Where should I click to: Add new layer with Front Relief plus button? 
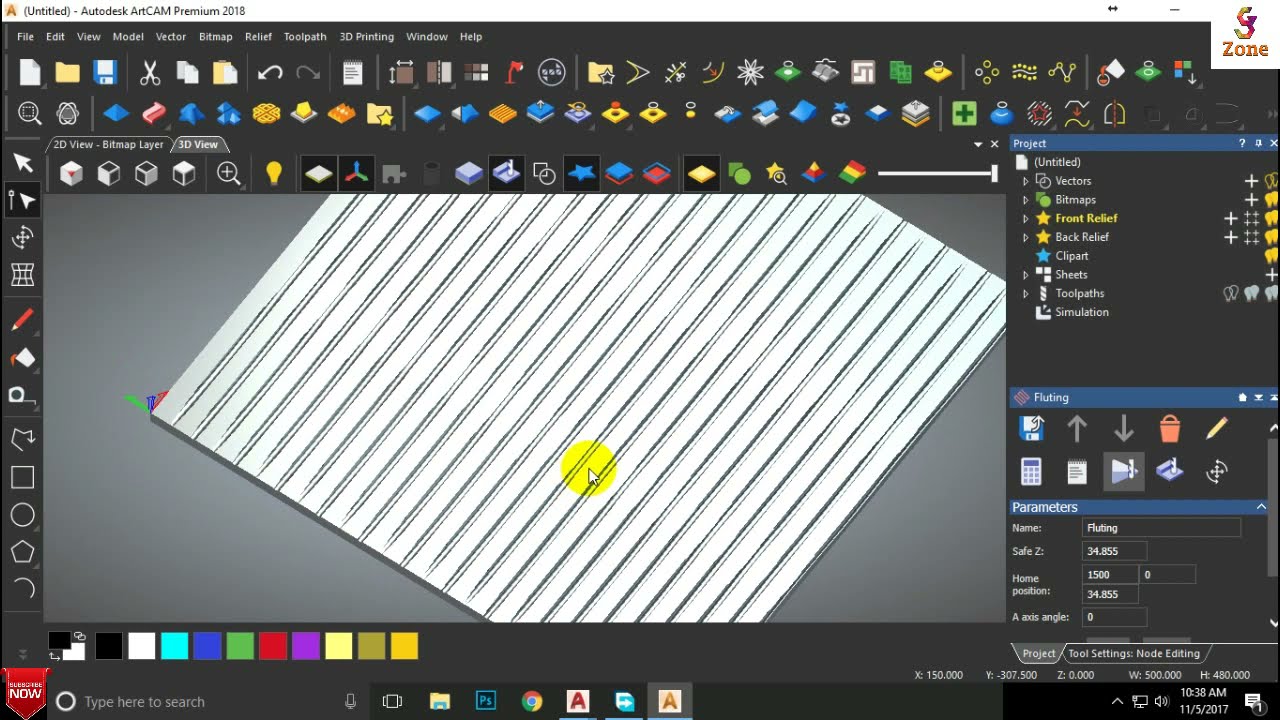(1231, 218)
